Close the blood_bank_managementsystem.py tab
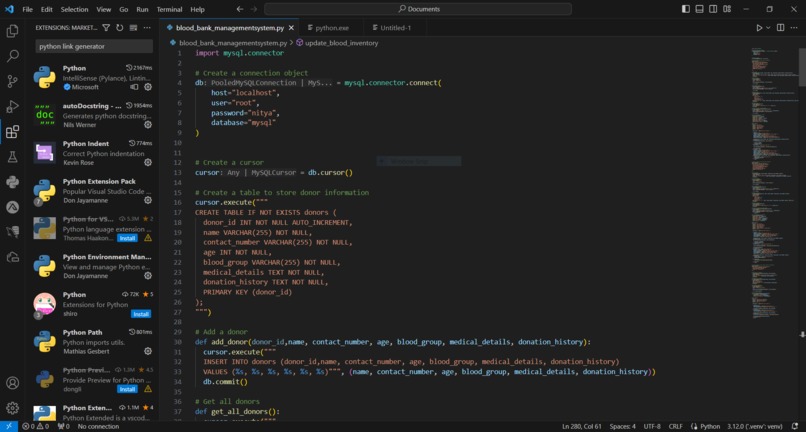 pos(291,28)
